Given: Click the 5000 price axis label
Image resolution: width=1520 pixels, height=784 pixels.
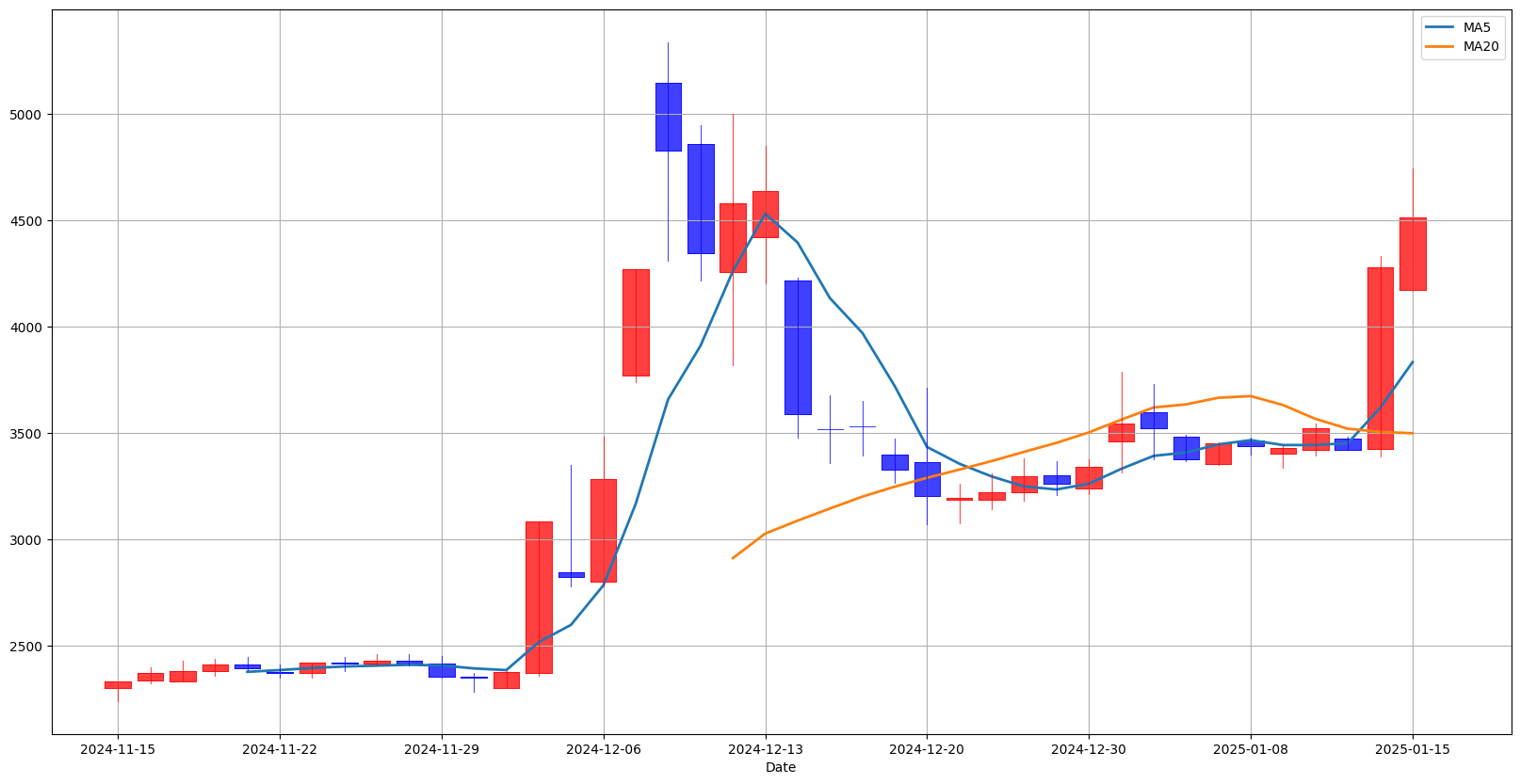Looking at the screenshot, I should tap(28, 115).
